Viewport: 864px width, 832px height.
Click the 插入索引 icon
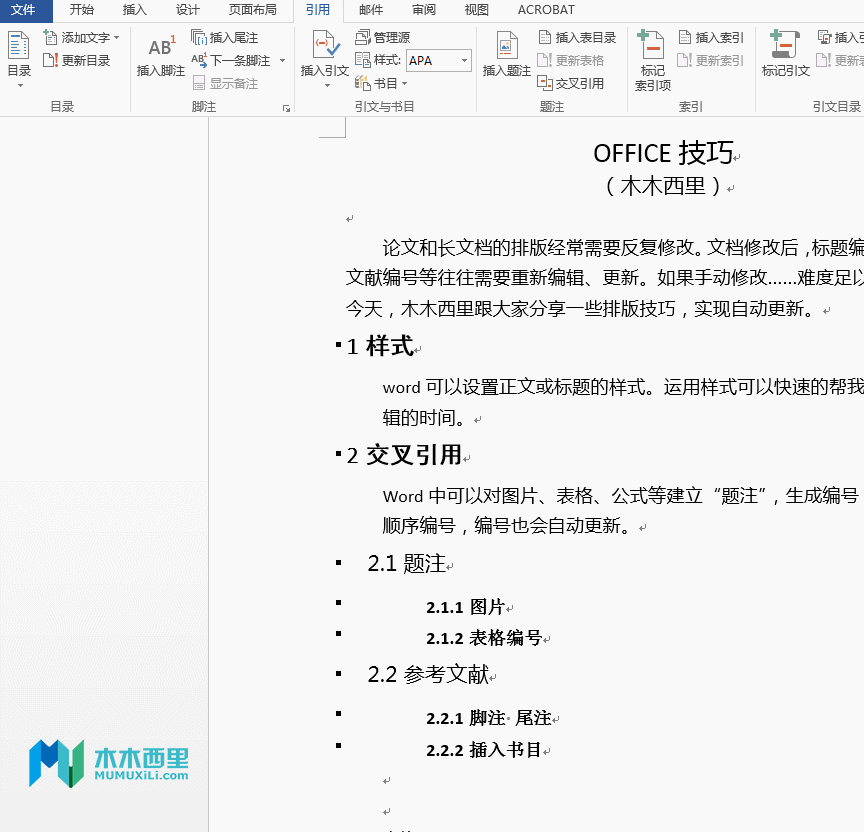click(x=684, y=37)
